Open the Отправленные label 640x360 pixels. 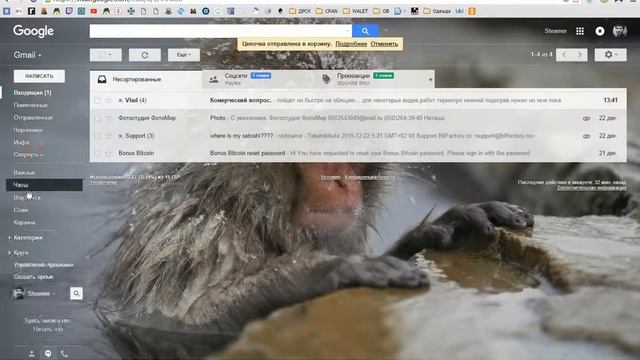[33, 118]
